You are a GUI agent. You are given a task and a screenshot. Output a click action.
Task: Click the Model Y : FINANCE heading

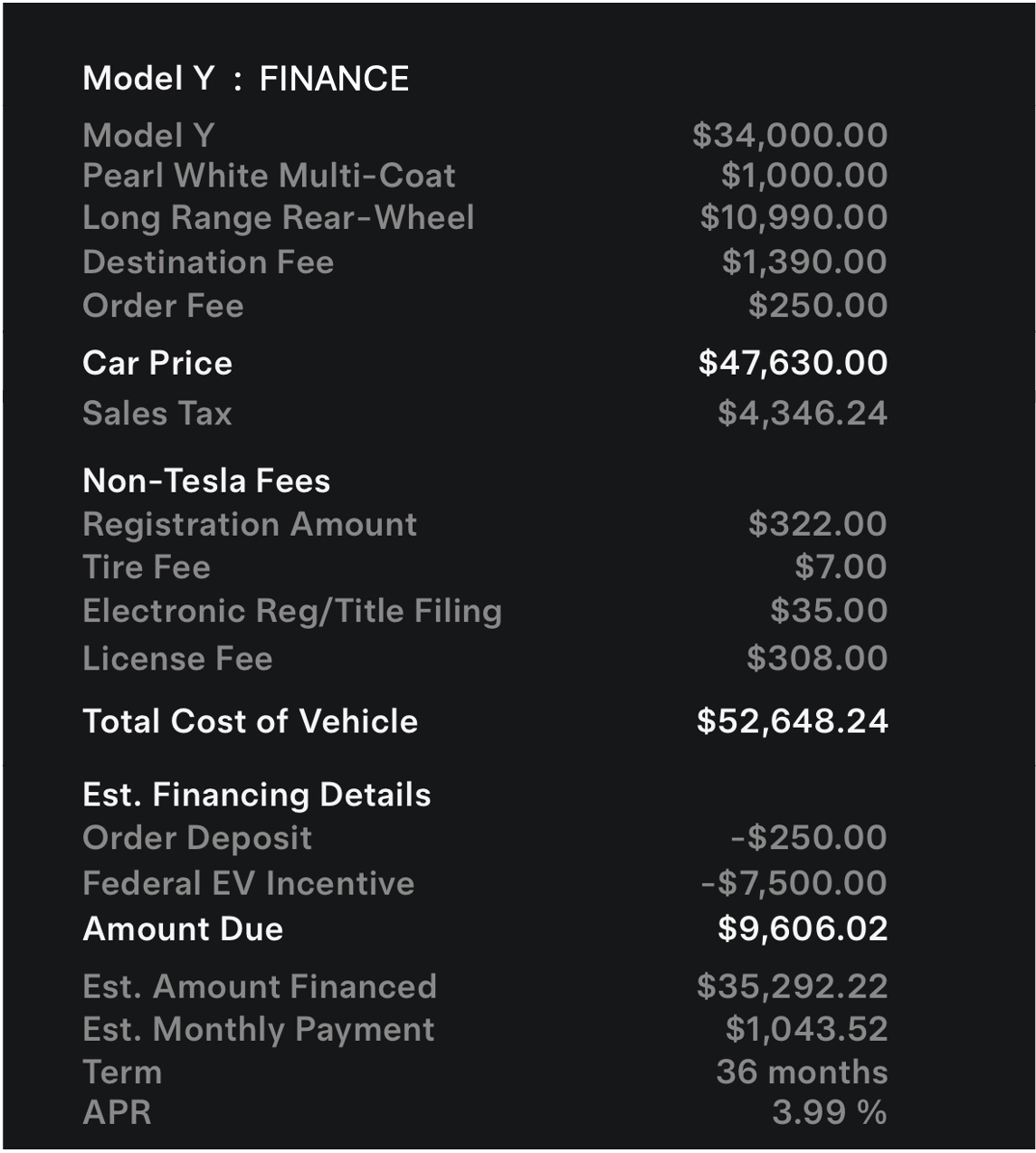pos(245,79)
